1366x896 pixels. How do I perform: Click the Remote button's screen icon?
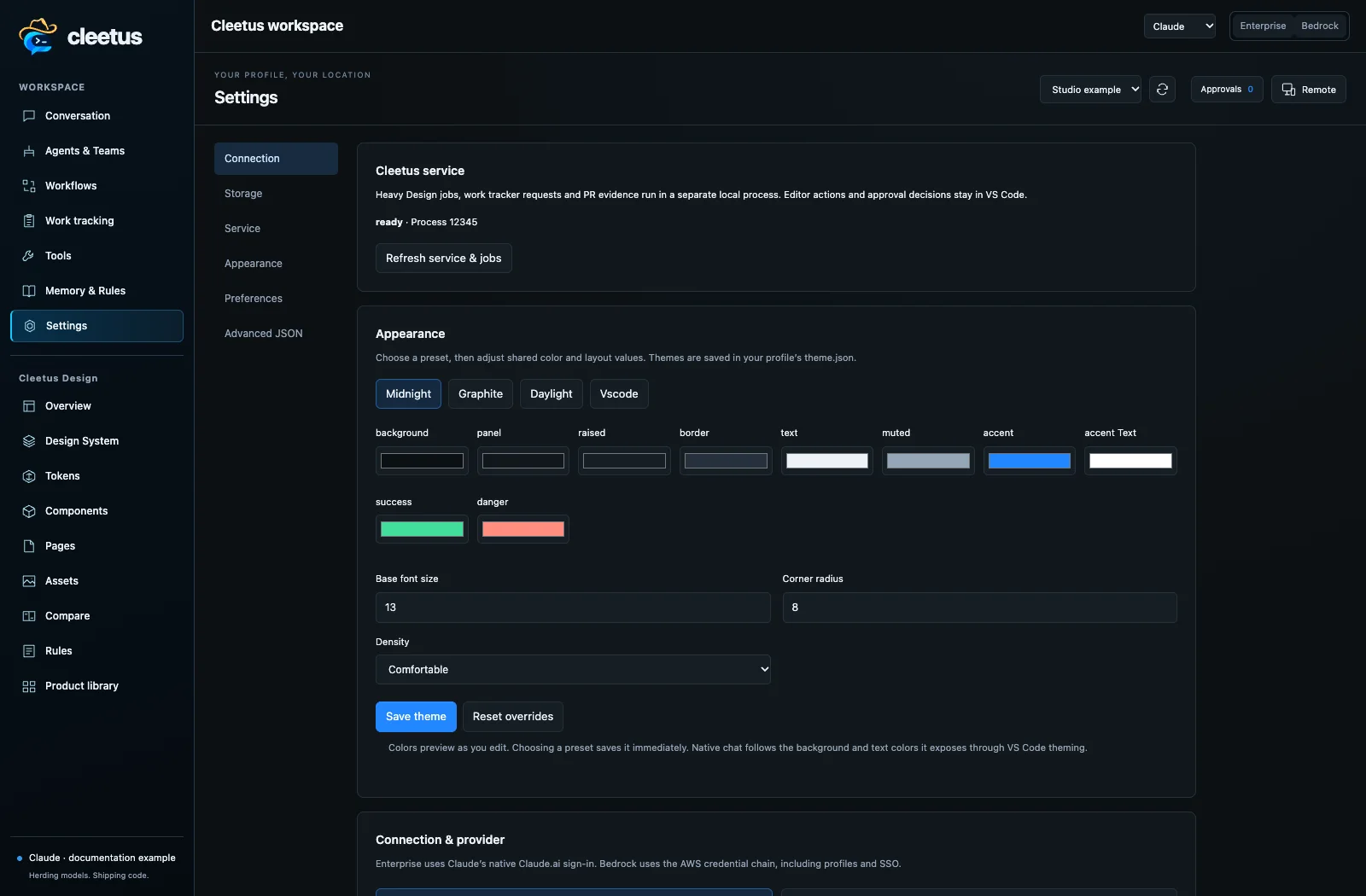coord(1288,90)
